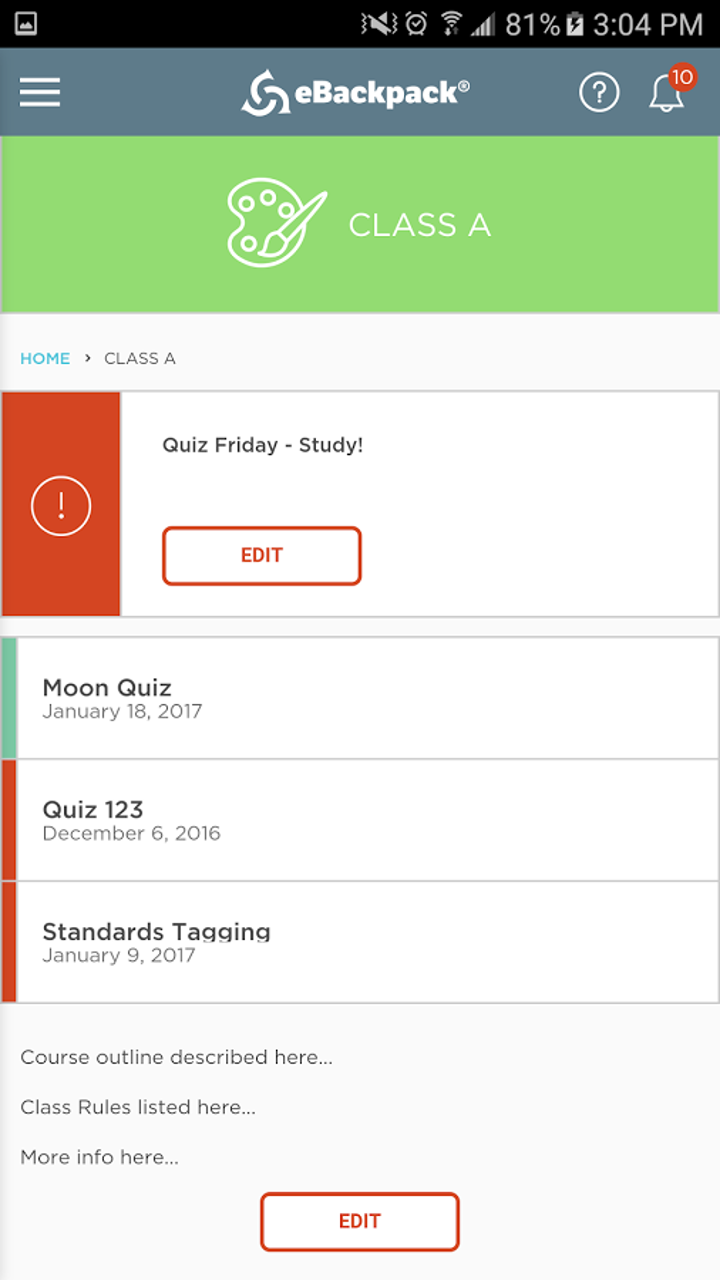Click the Quiz Friday - Study! announcement text
The image size is (720, 1280).
click(x=262, y=445)
